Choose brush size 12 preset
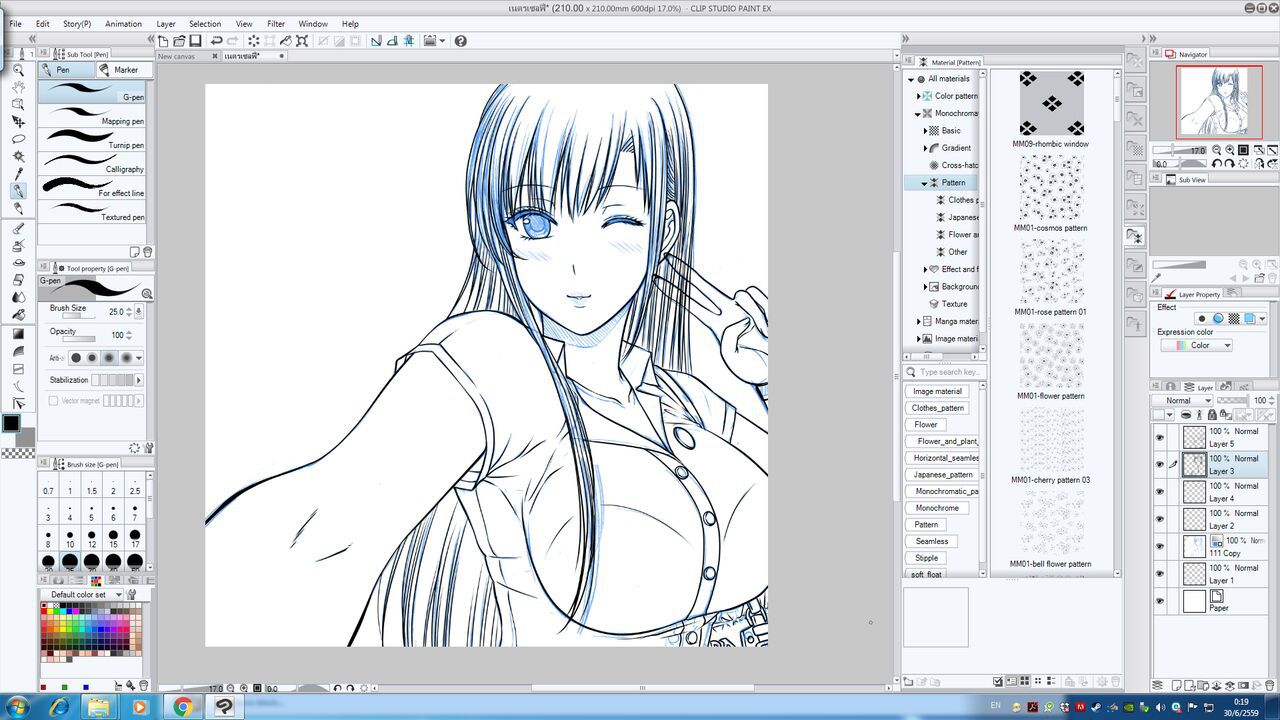Screen dimensions: 1280x720 pos(91,537)
